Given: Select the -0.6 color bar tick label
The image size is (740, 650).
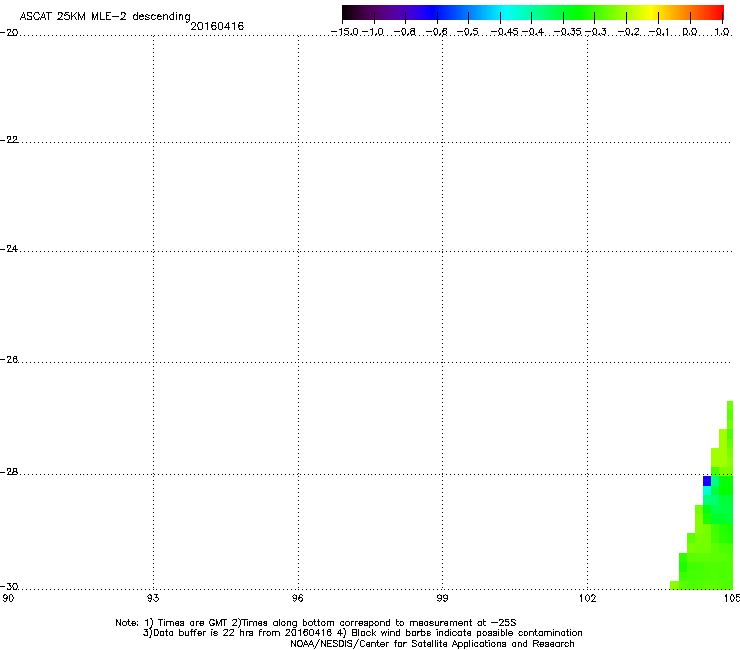Looking at the screenshot, I should (437, 32).
